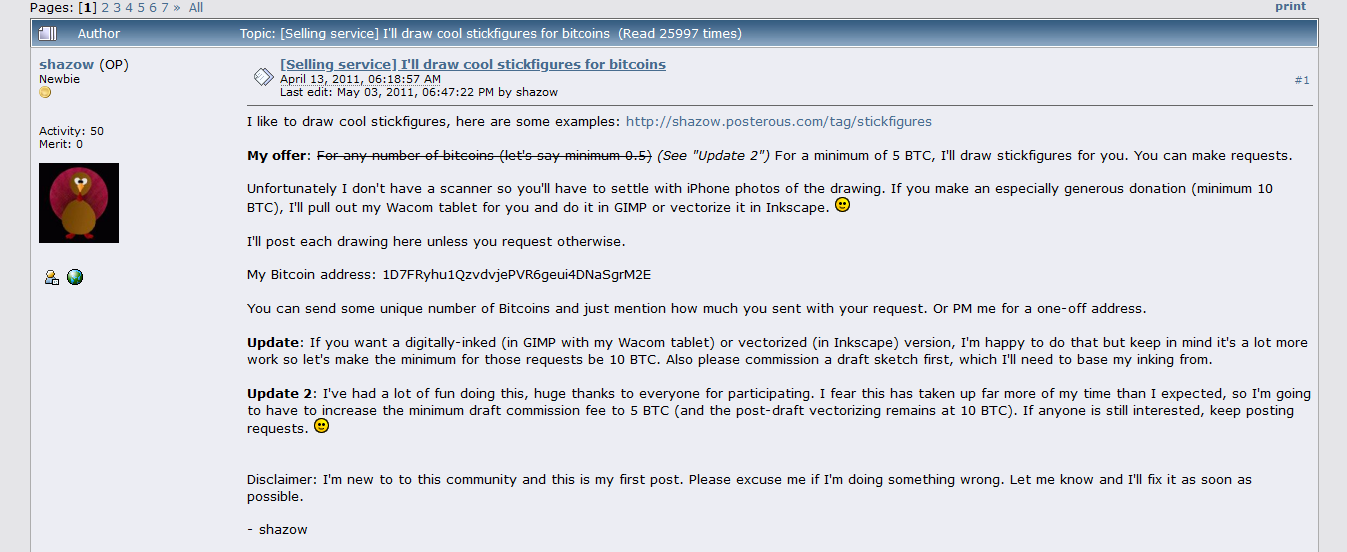1347x552 pixels.
Task: Click the view profile icon under shazow's avatar
Action: coord(51,278)
